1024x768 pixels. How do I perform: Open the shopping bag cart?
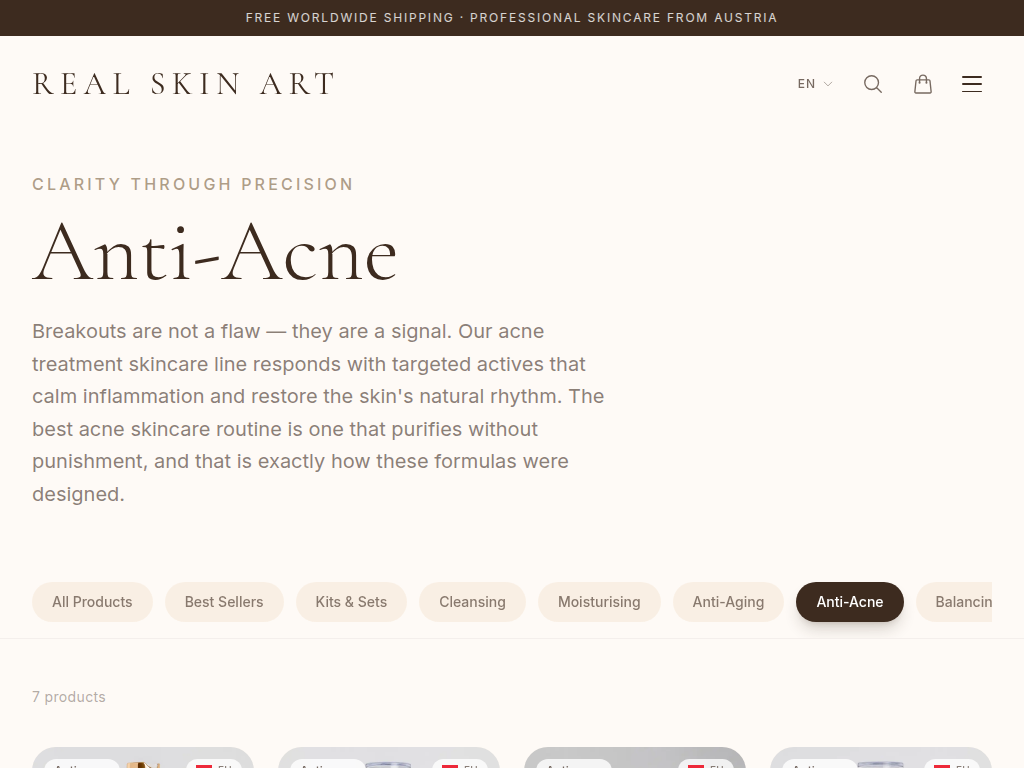pos(923,84)
